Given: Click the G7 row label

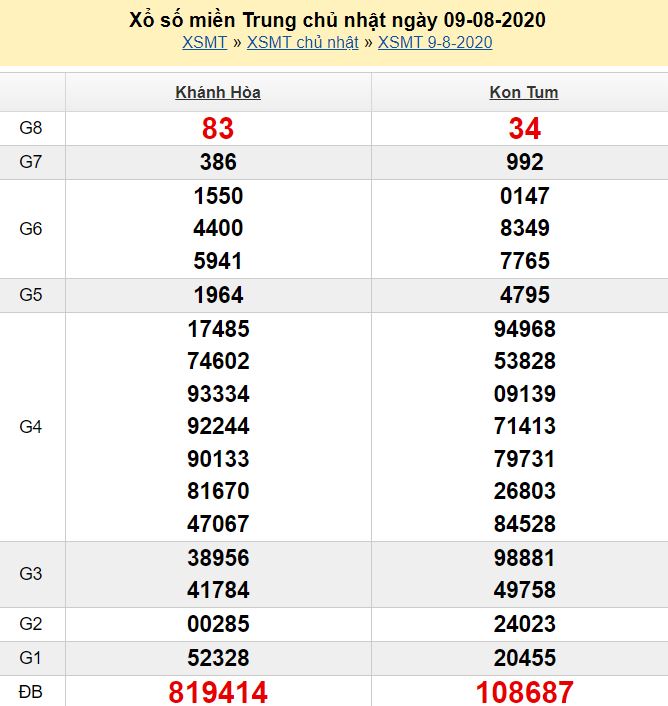Looking at the screenshot, I should point(31,162).
